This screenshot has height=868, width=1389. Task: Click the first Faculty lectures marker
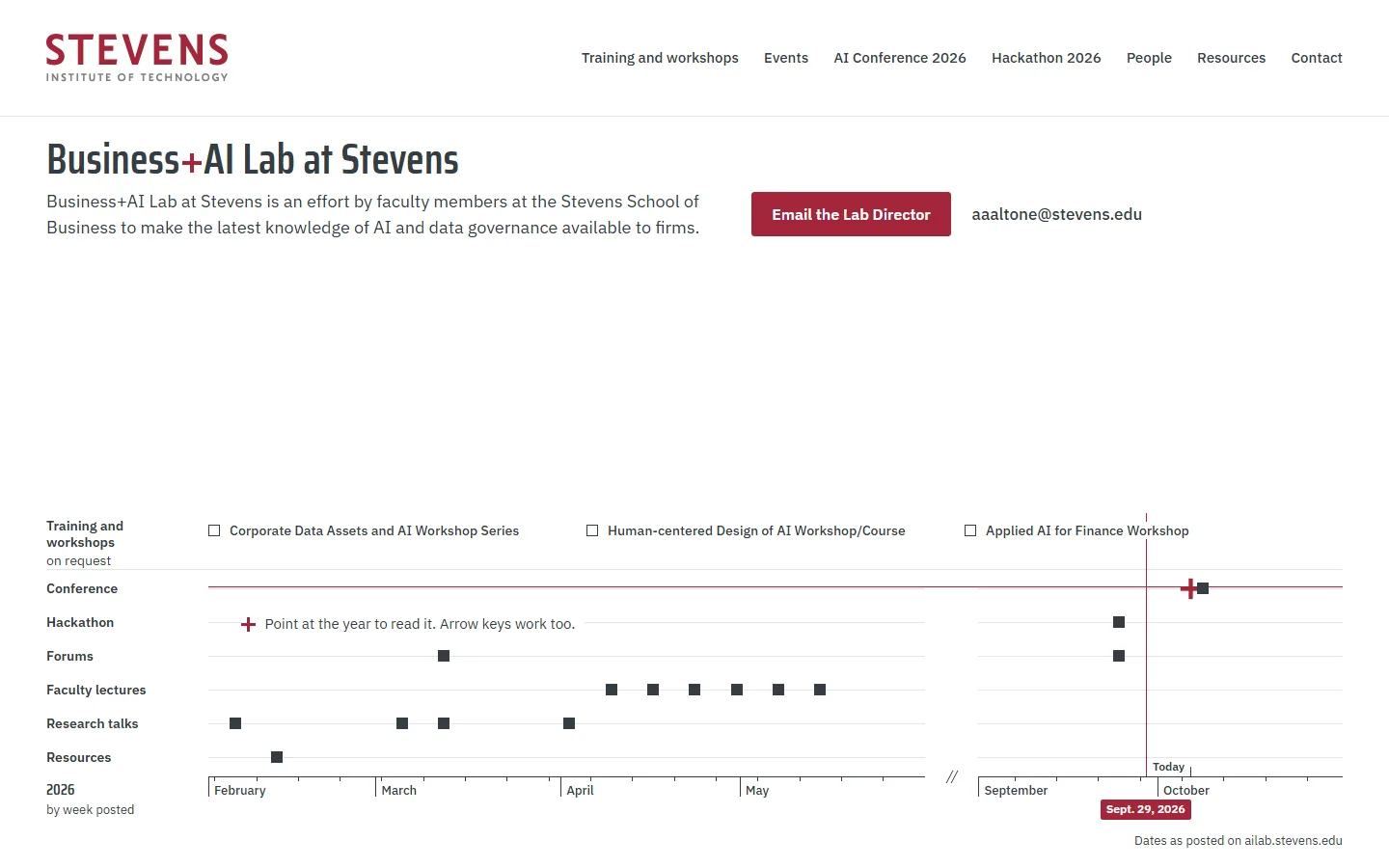pyautogui.click(x=612, y=690)
